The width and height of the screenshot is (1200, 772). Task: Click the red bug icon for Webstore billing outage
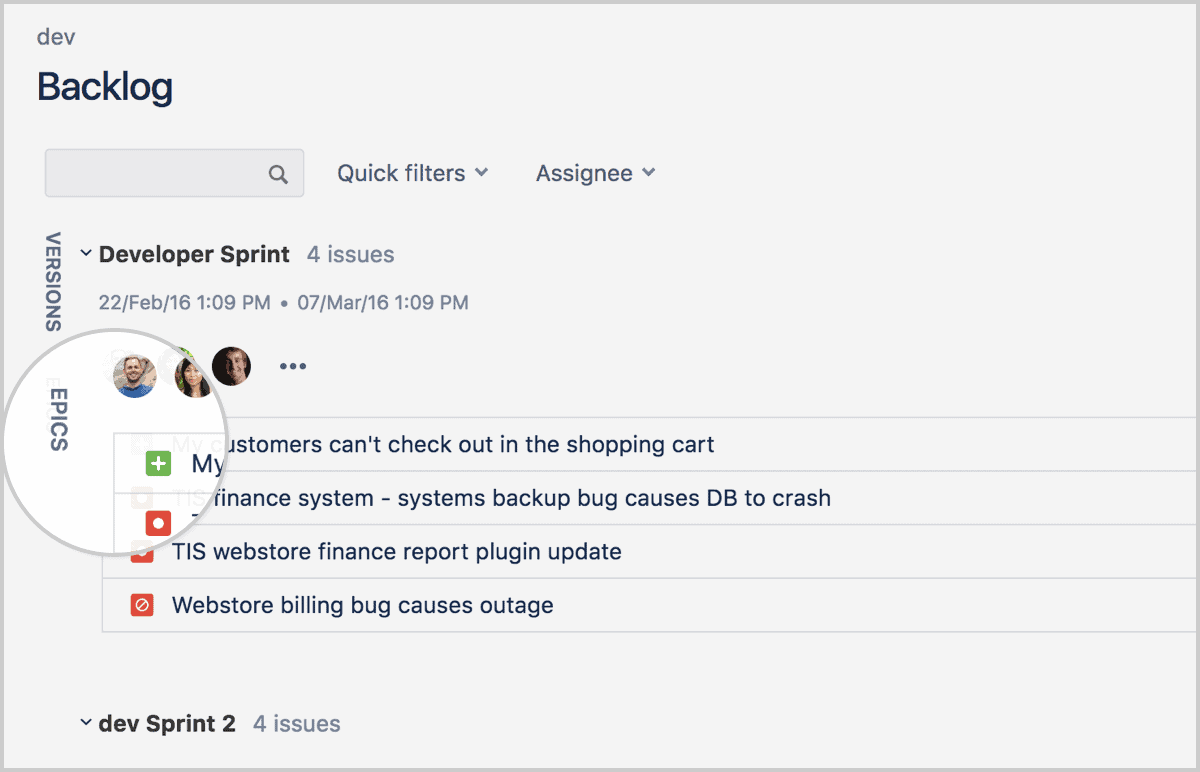141,605
